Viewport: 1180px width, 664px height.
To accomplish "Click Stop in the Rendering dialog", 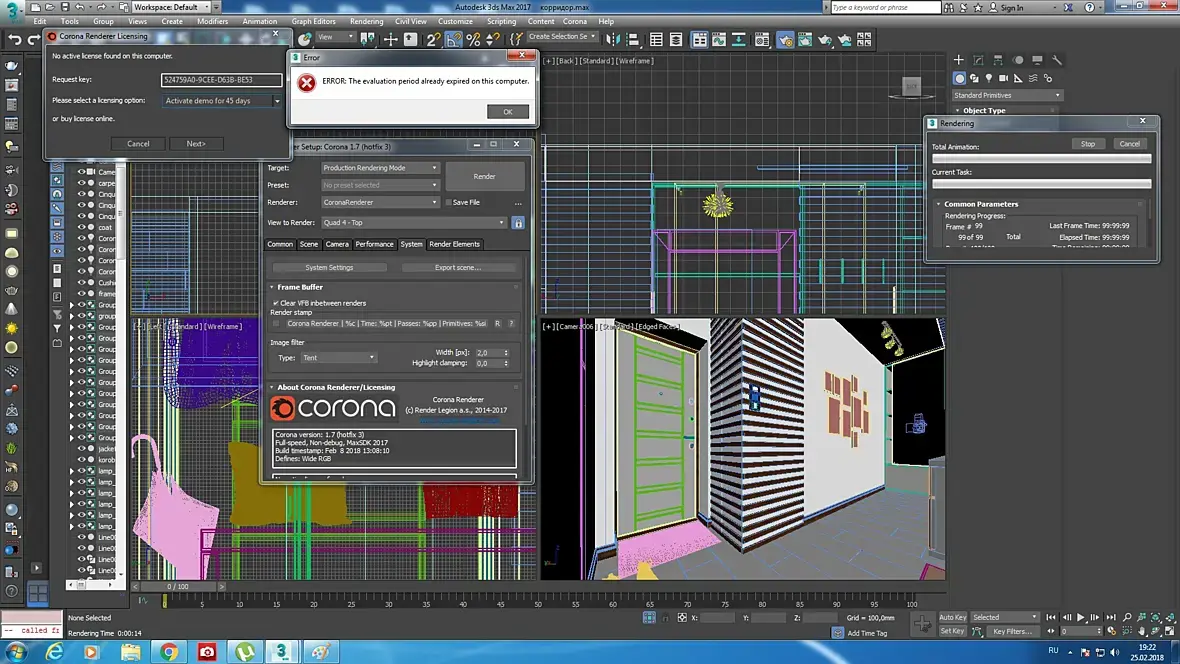I will click(1087, 144).
